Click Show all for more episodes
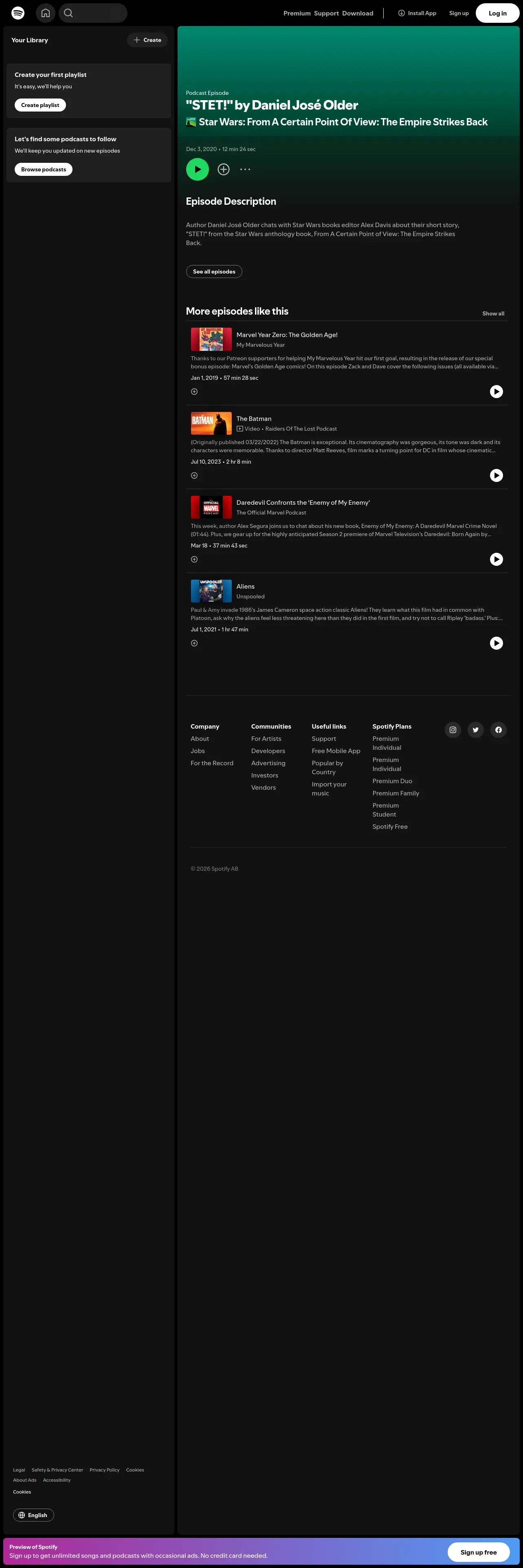Screen dimensions: 523x1568 point(493,313)
